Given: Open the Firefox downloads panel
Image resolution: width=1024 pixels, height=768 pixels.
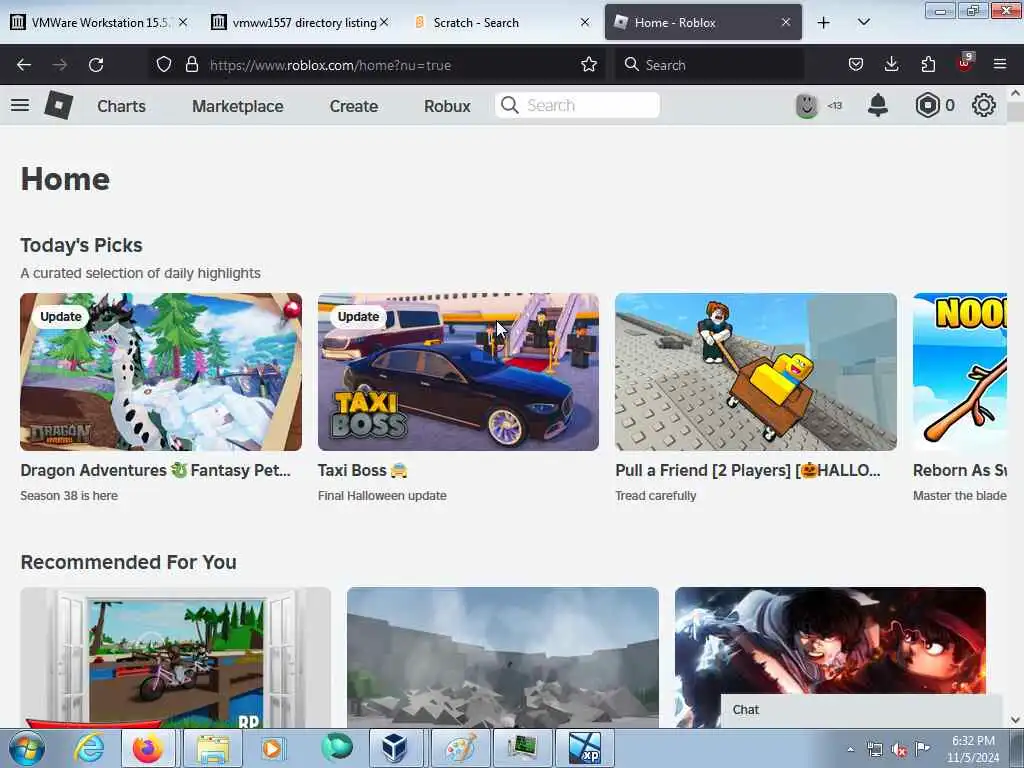Looking at the screenshot, I should pyautogui.click(x=891, y=65).
